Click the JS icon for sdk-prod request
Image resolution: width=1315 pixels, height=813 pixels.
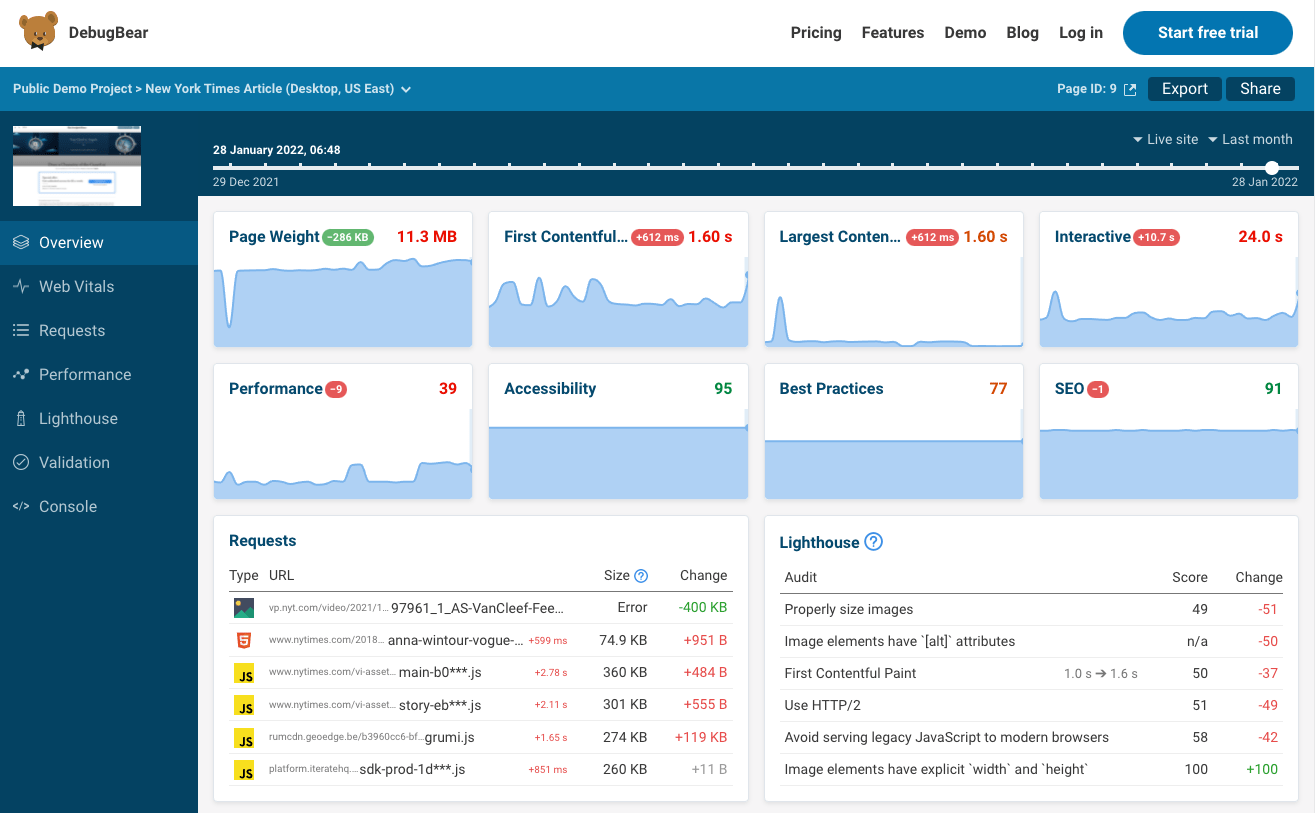click(244, 770)
